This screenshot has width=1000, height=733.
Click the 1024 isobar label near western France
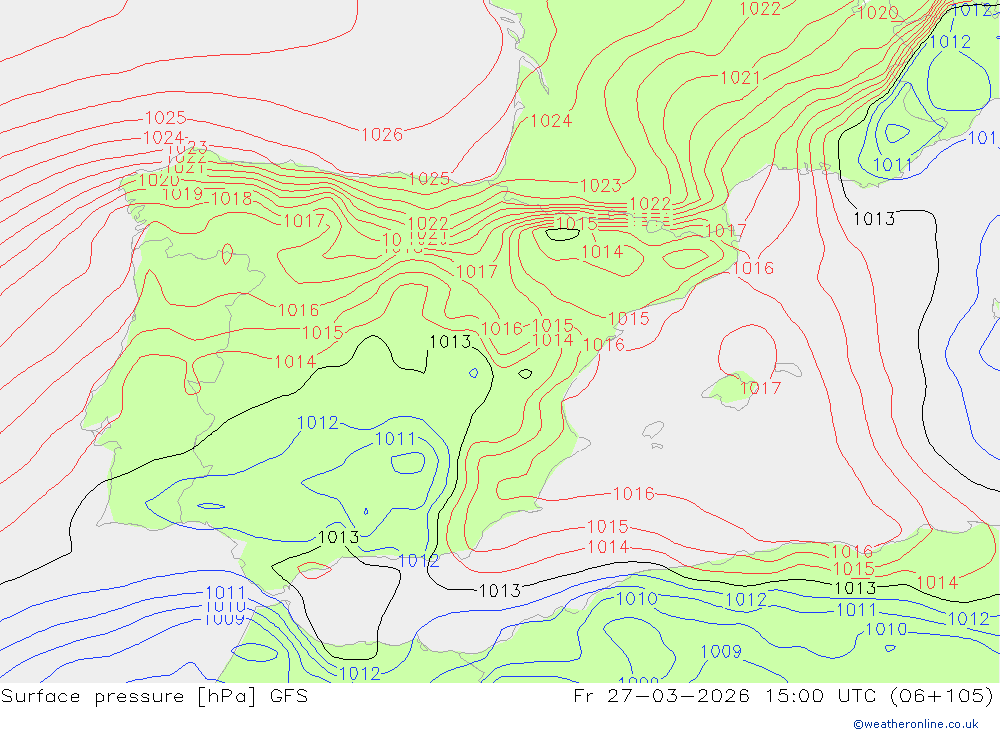click(x=551, y=121)
